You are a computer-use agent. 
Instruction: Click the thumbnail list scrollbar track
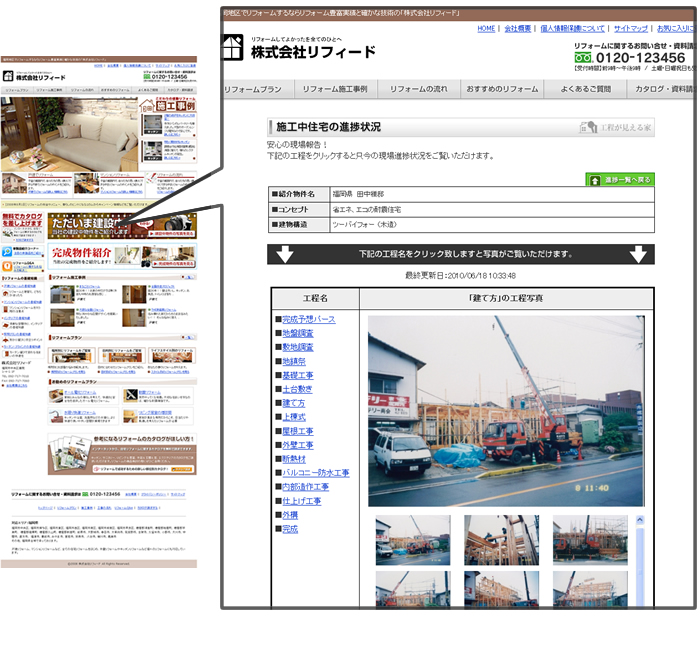(x=640, y=567)
